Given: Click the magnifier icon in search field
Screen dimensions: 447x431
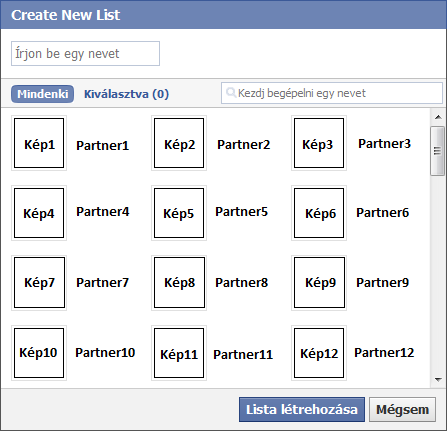Looking at the screenshot, I should [x=231, y=92].
